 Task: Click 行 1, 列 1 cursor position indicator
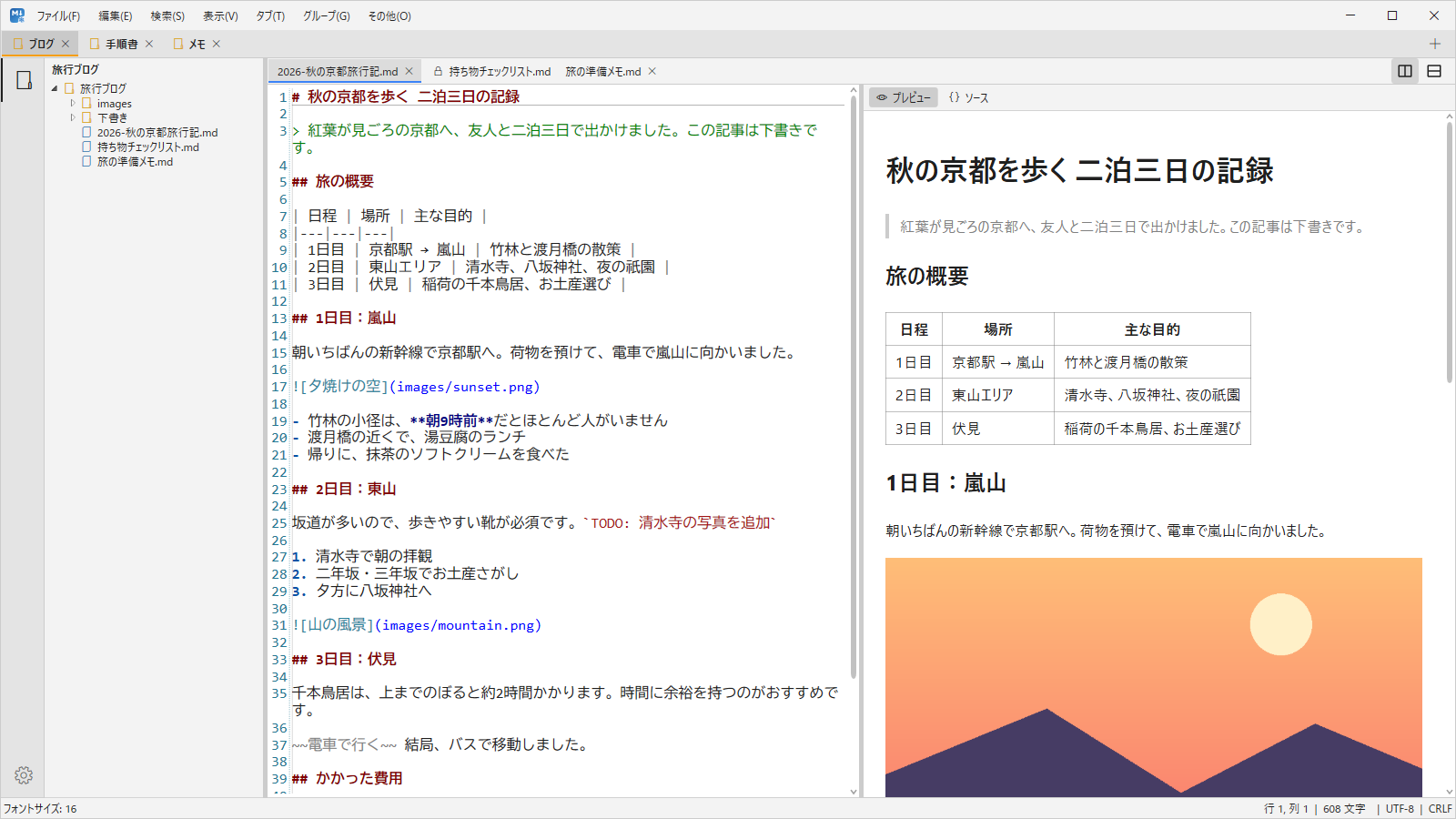(1286, 808)
